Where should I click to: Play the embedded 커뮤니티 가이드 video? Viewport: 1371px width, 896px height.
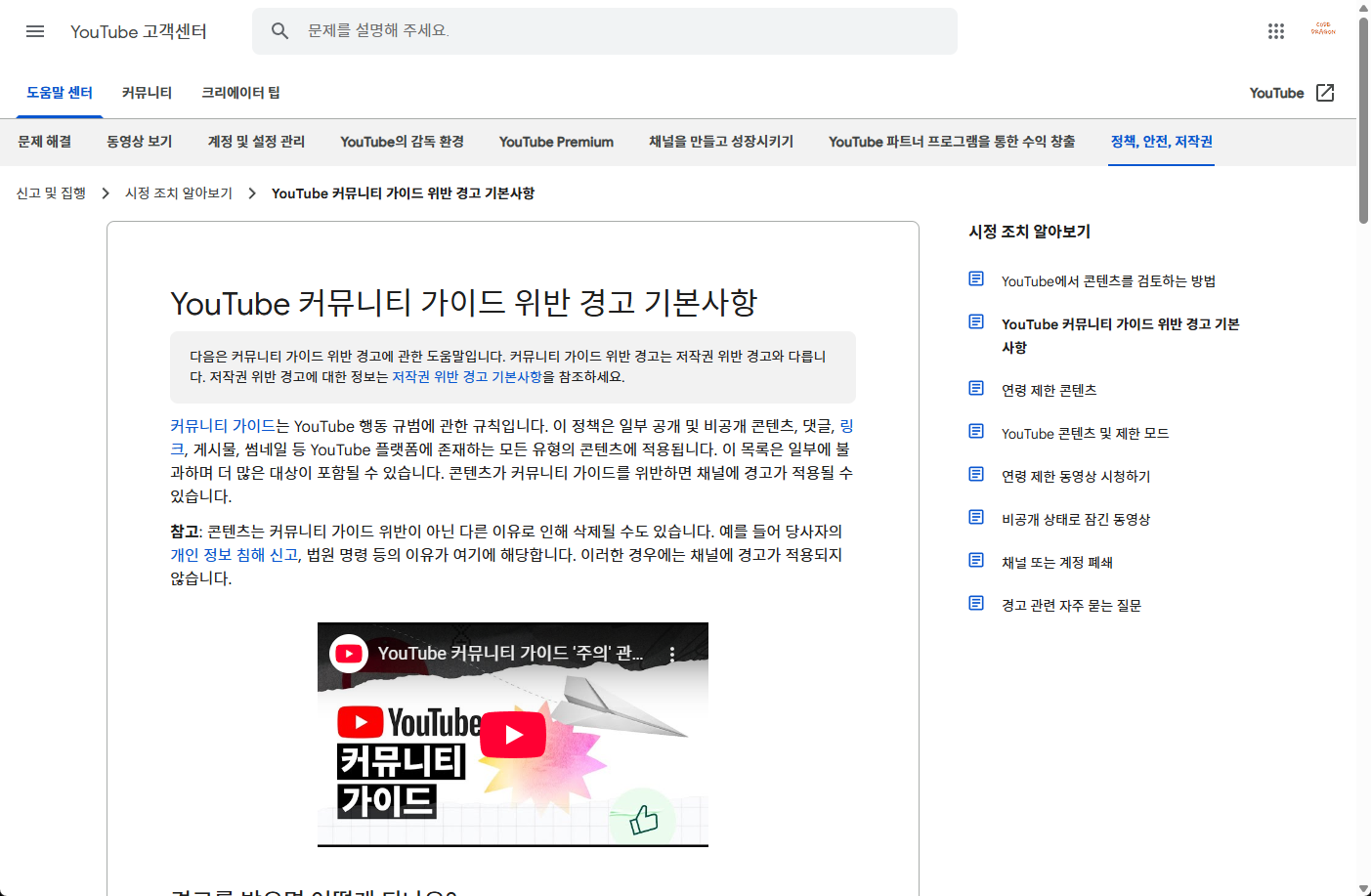click(513, 735)
